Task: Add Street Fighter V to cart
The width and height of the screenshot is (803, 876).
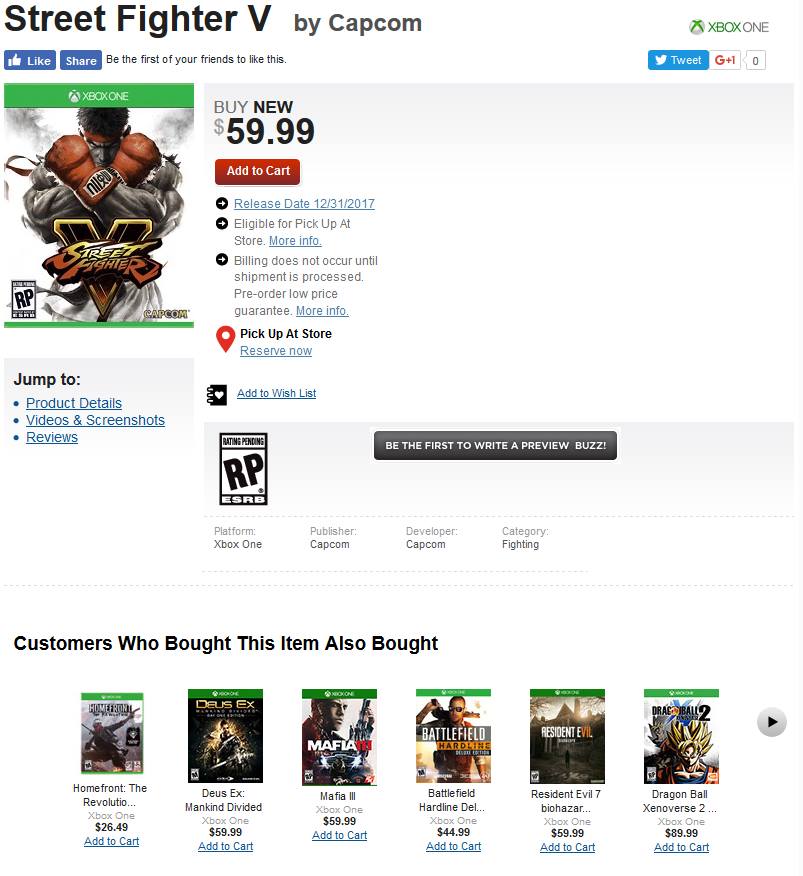Action: (257, 171)
